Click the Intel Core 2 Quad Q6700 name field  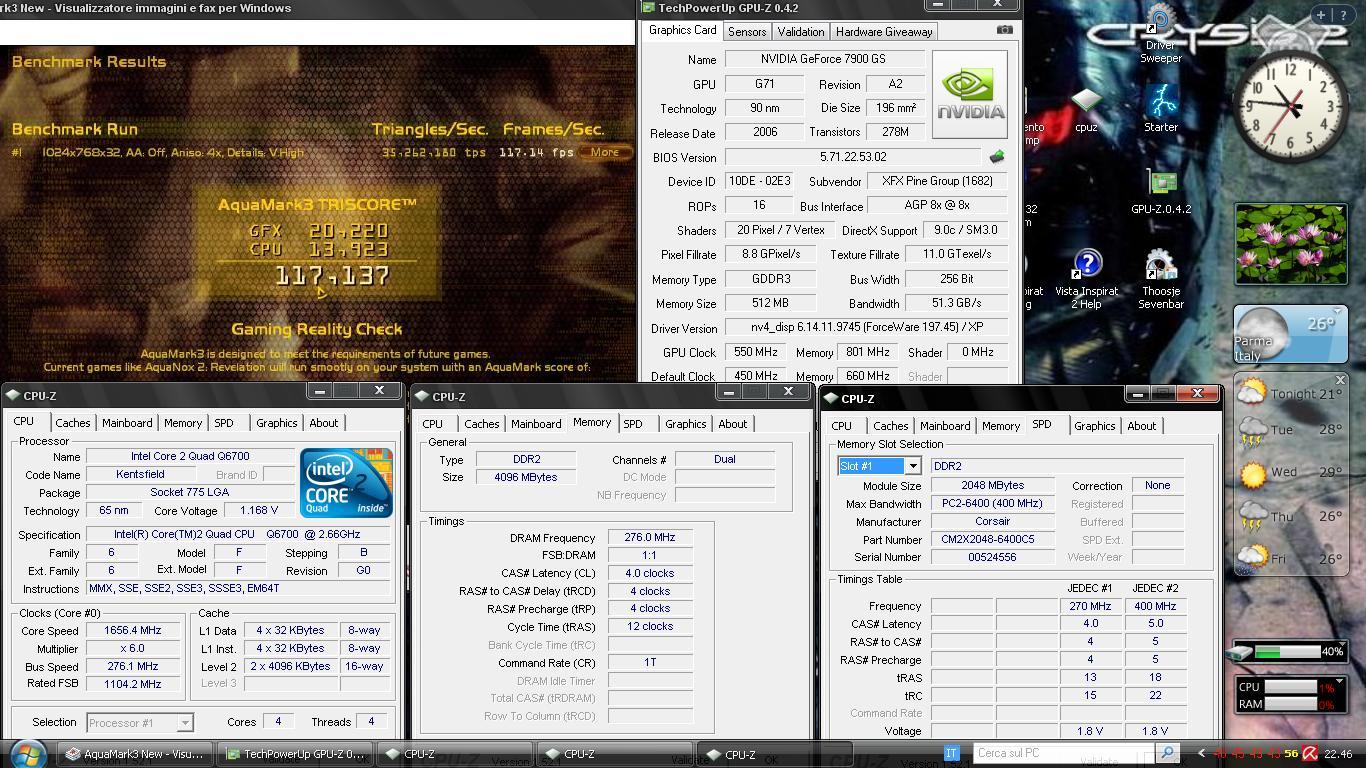coord(189,456)
